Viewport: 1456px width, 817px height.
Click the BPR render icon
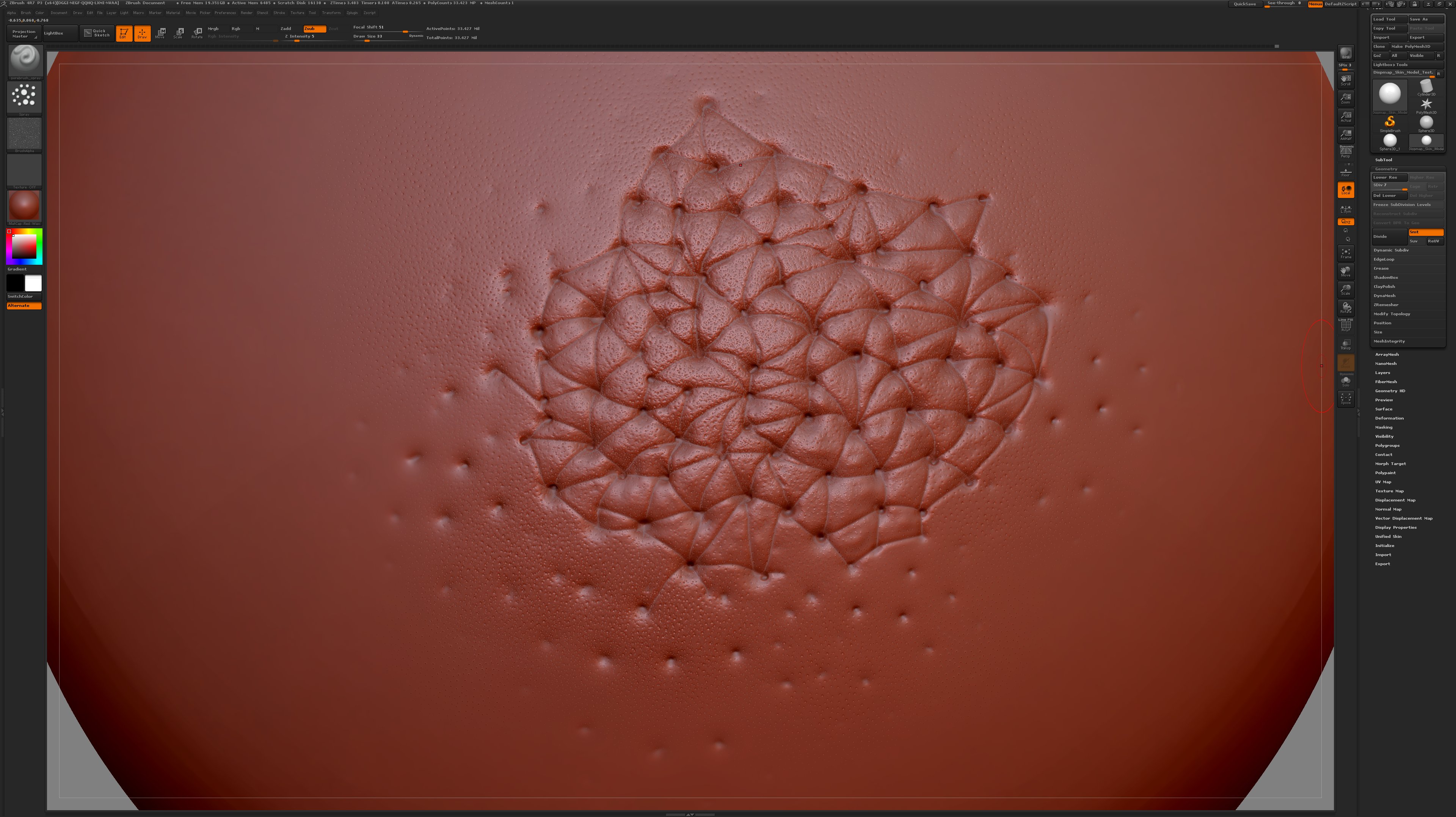[x=1346, y=53]
